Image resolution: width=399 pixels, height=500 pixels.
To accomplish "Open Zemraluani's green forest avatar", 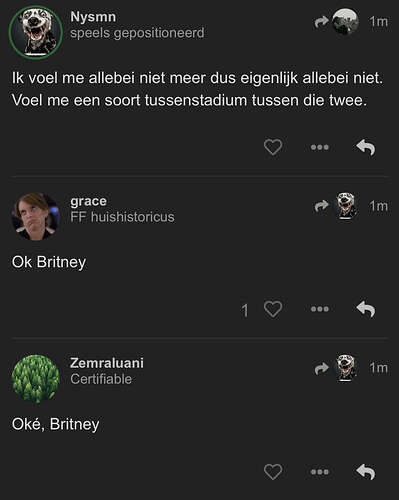I will (x=36, y=379).
